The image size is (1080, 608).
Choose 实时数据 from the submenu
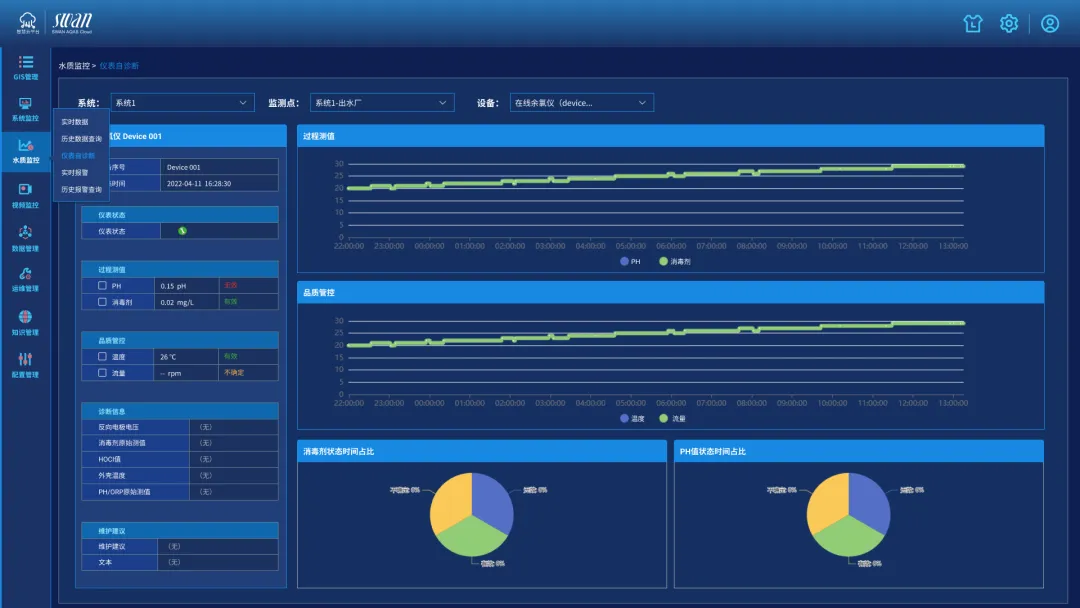(74, 122)
